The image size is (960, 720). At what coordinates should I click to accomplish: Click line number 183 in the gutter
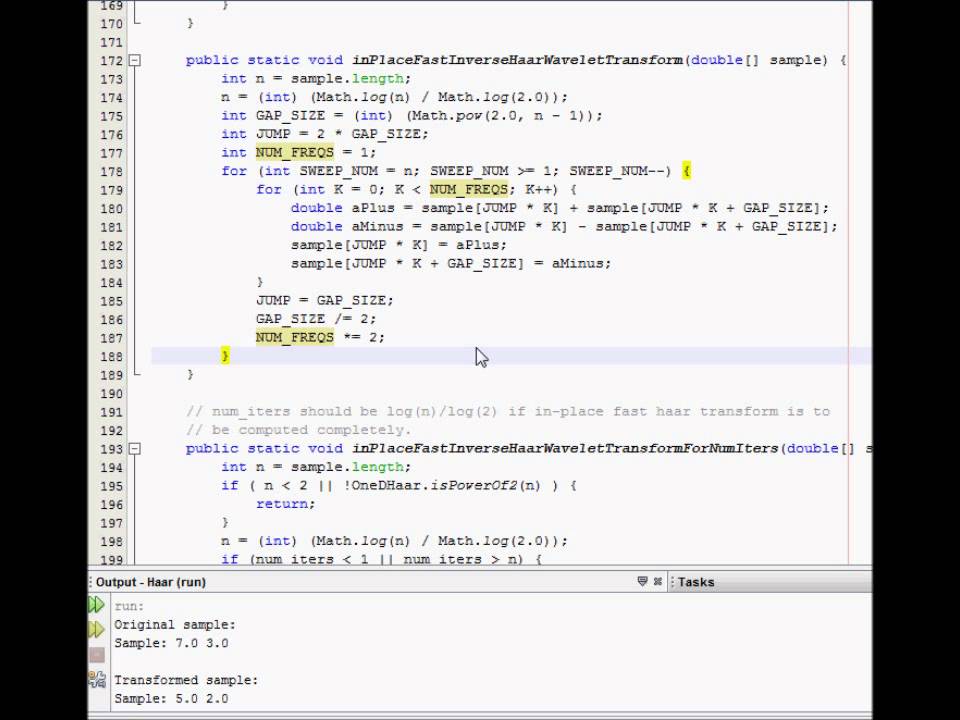(111, 264)
